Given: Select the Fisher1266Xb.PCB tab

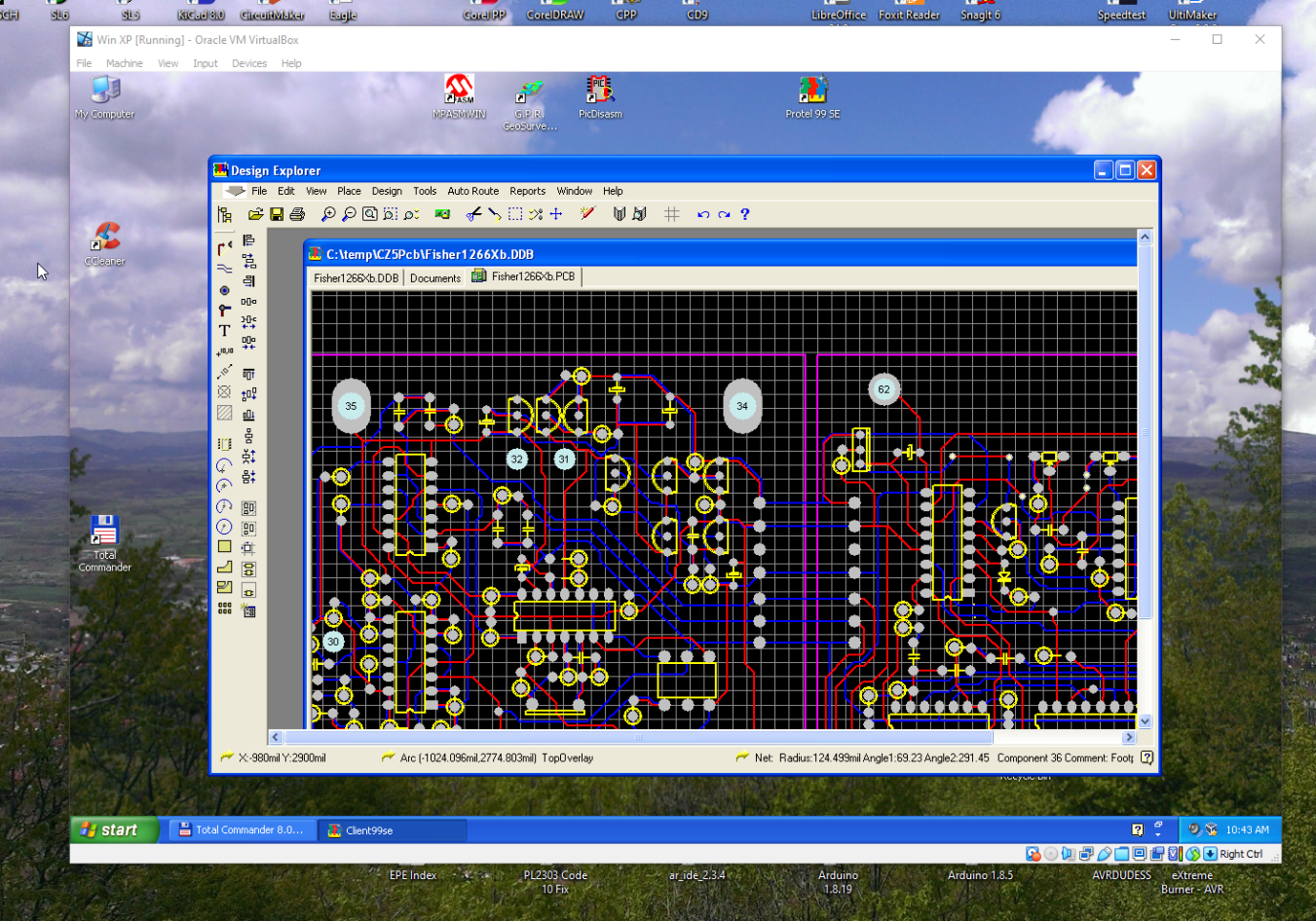Looking at the screenshot, I should 524,276.
